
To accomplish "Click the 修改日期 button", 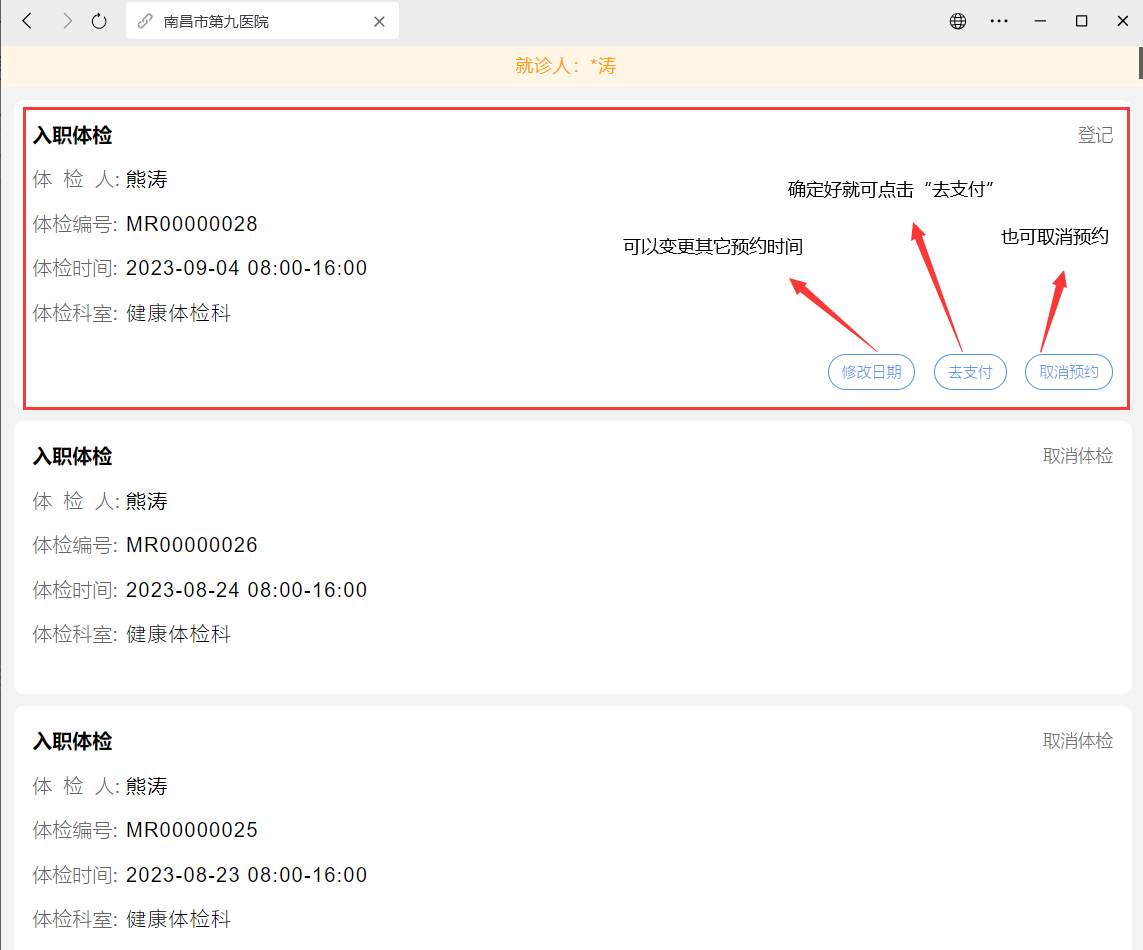I will coord(871,372).
